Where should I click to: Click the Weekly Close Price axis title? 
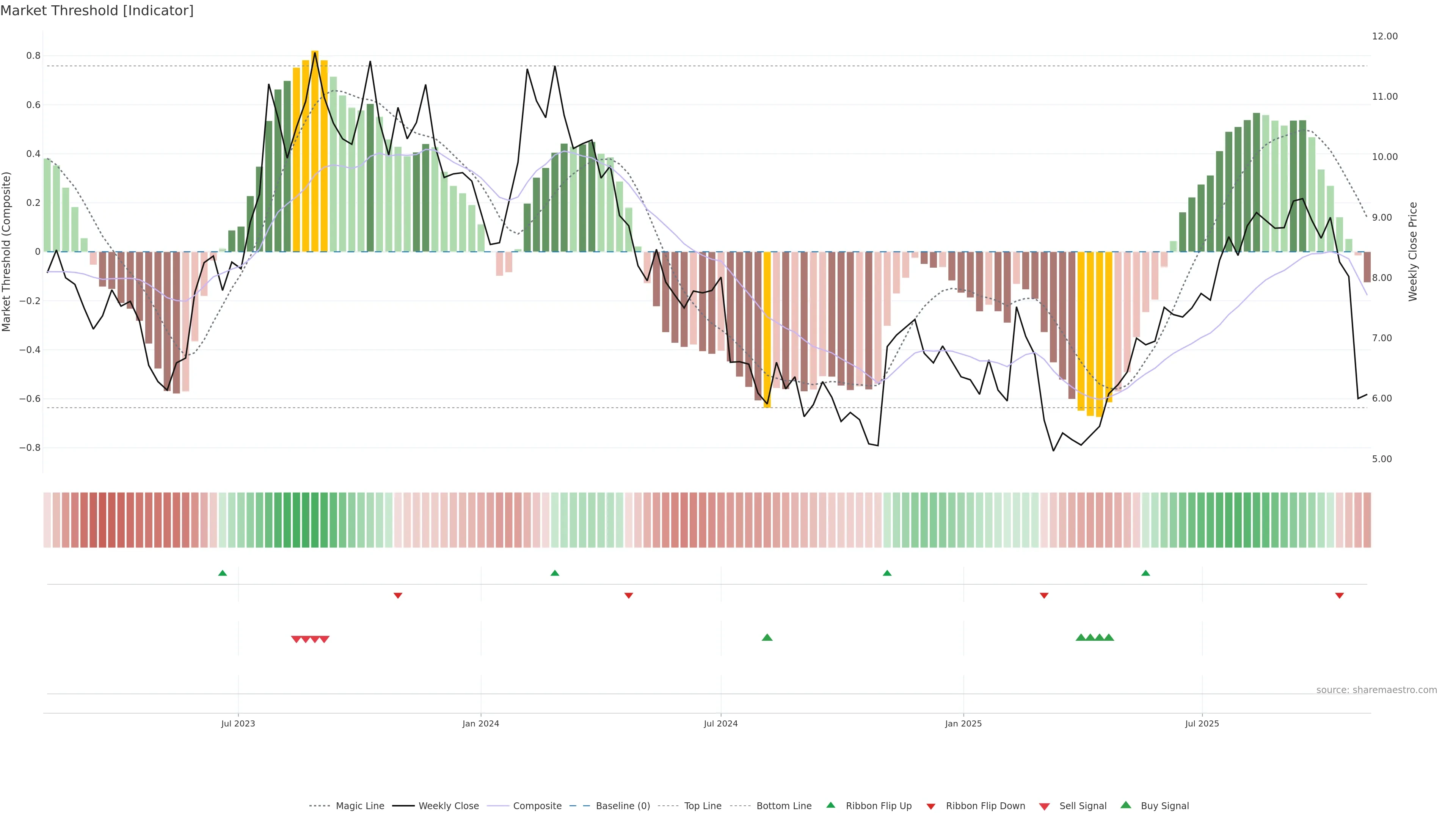click(1413, 251)
